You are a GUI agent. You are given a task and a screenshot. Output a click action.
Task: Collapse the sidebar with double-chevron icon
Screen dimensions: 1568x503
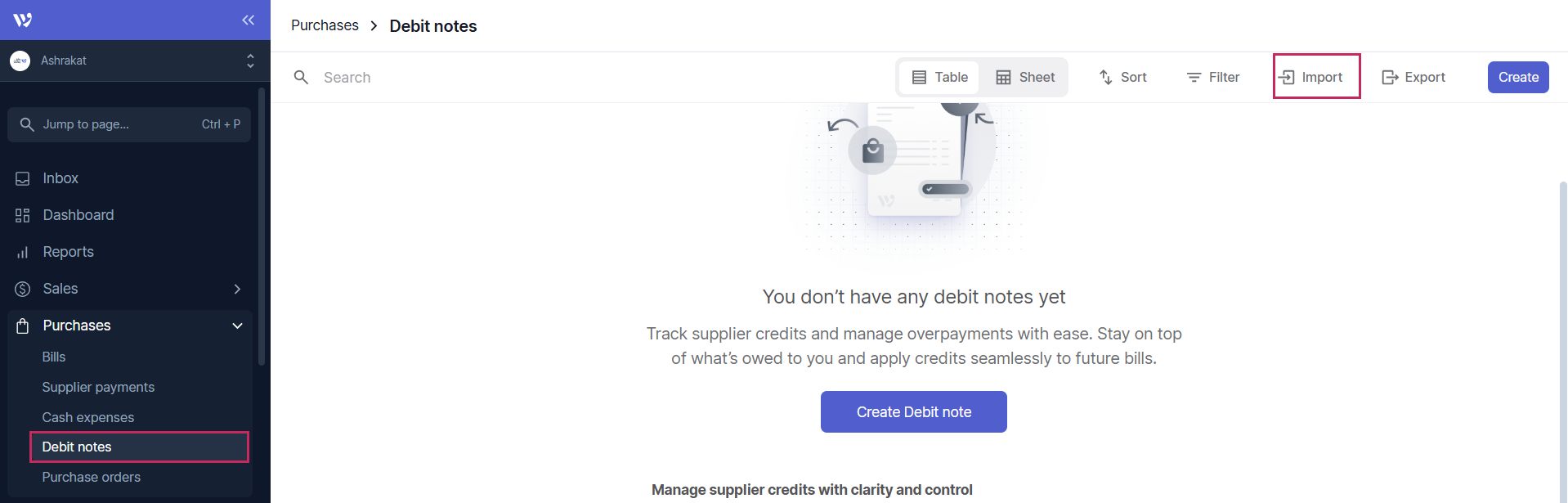[248, 20]
